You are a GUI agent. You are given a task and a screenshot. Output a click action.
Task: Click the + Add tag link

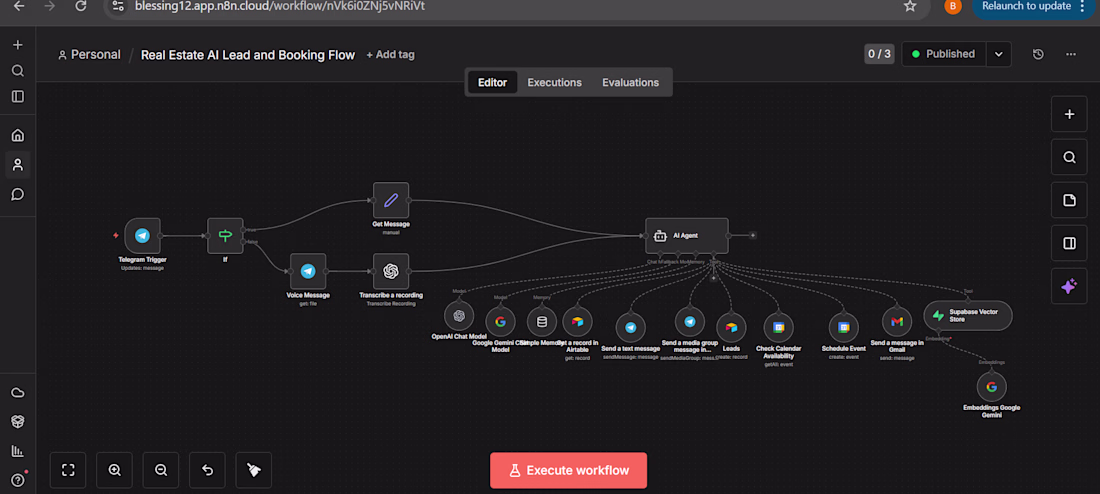click(390, 55)
